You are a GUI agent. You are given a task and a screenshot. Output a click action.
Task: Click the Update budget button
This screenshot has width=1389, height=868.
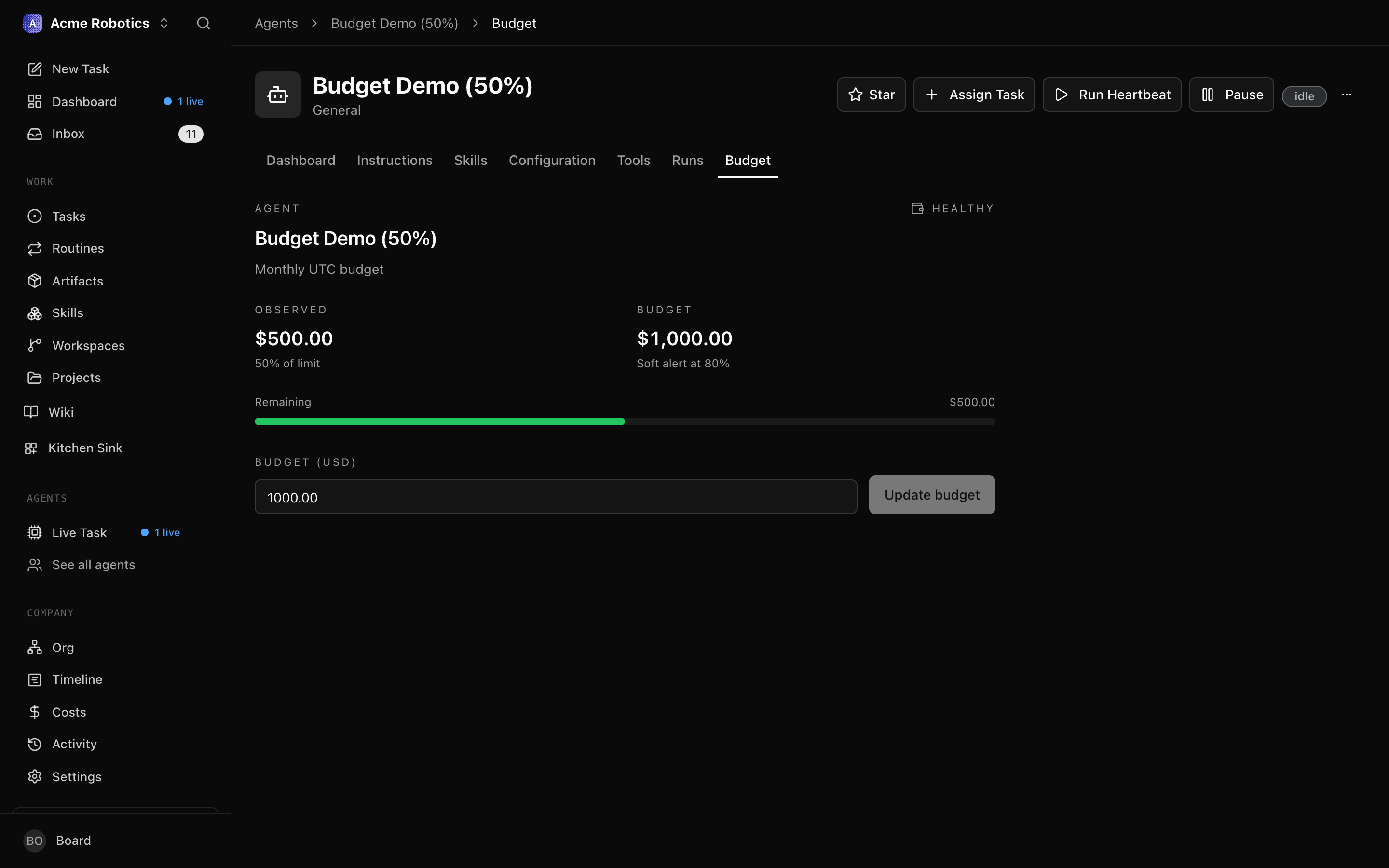932,495
